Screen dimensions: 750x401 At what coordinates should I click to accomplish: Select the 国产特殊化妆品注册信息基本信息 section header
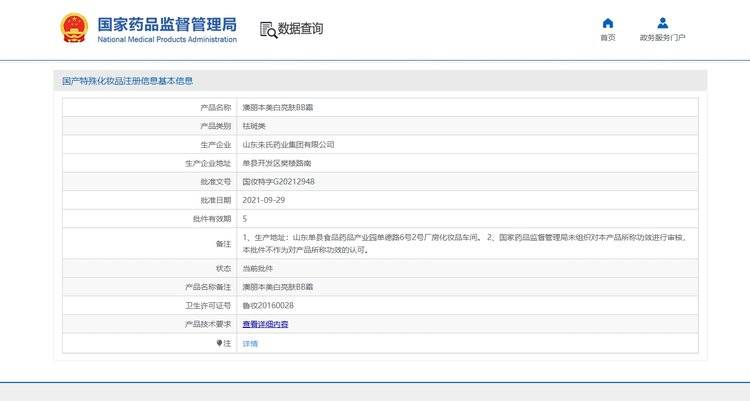pyautogui.click(x=127, y=80)
